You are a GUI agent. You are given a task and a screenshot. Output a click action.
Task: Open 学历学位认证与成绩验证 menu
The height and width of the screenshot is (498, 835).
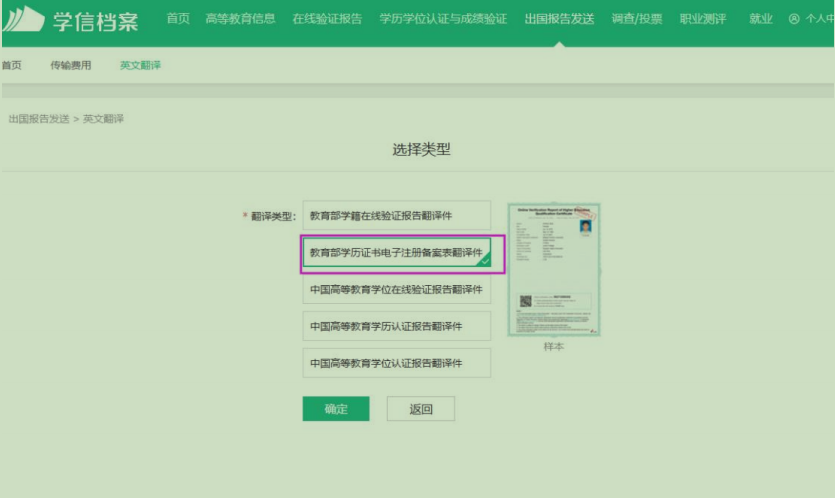pyautogui.click(x=443, y=19)
